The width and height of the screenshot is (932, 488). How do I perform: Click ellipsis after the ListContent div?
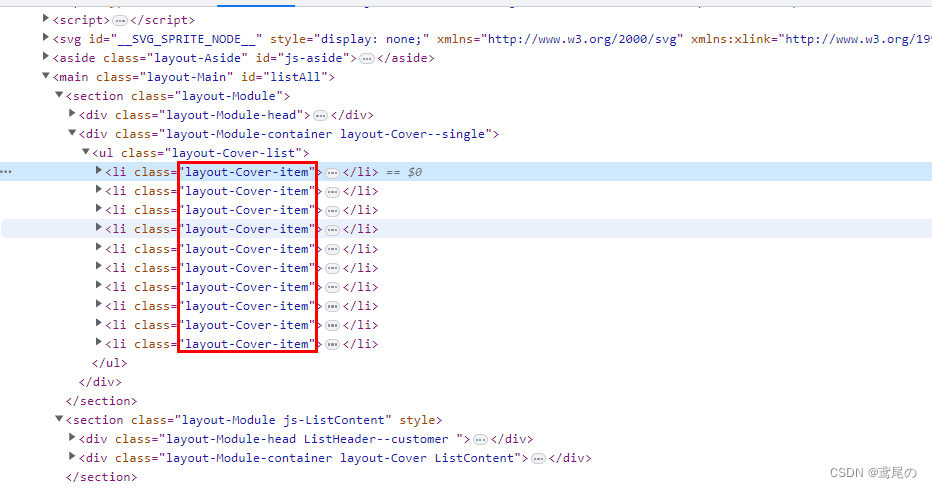coord(539,459)
